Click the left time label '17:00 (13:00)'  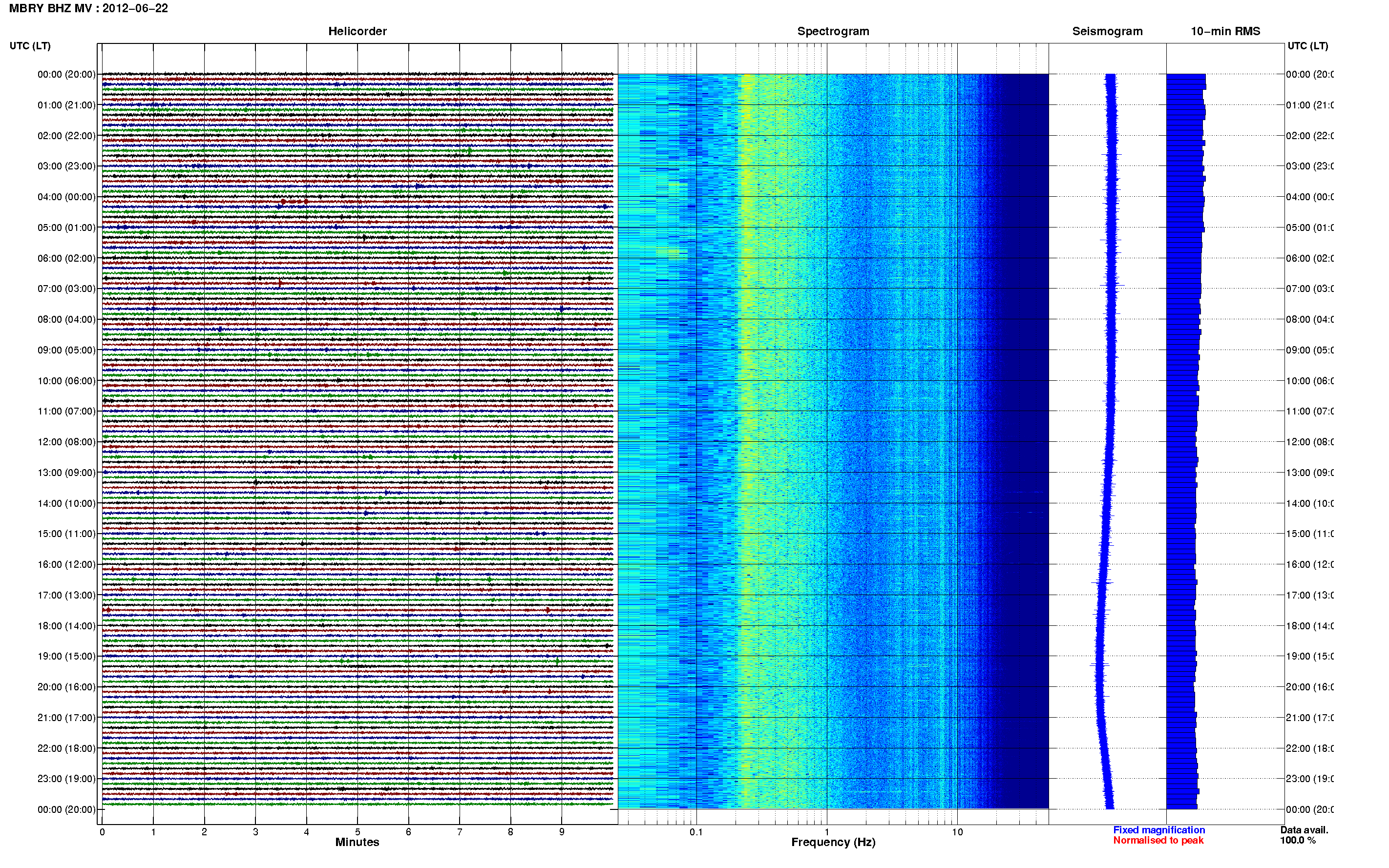coord(66,595)
